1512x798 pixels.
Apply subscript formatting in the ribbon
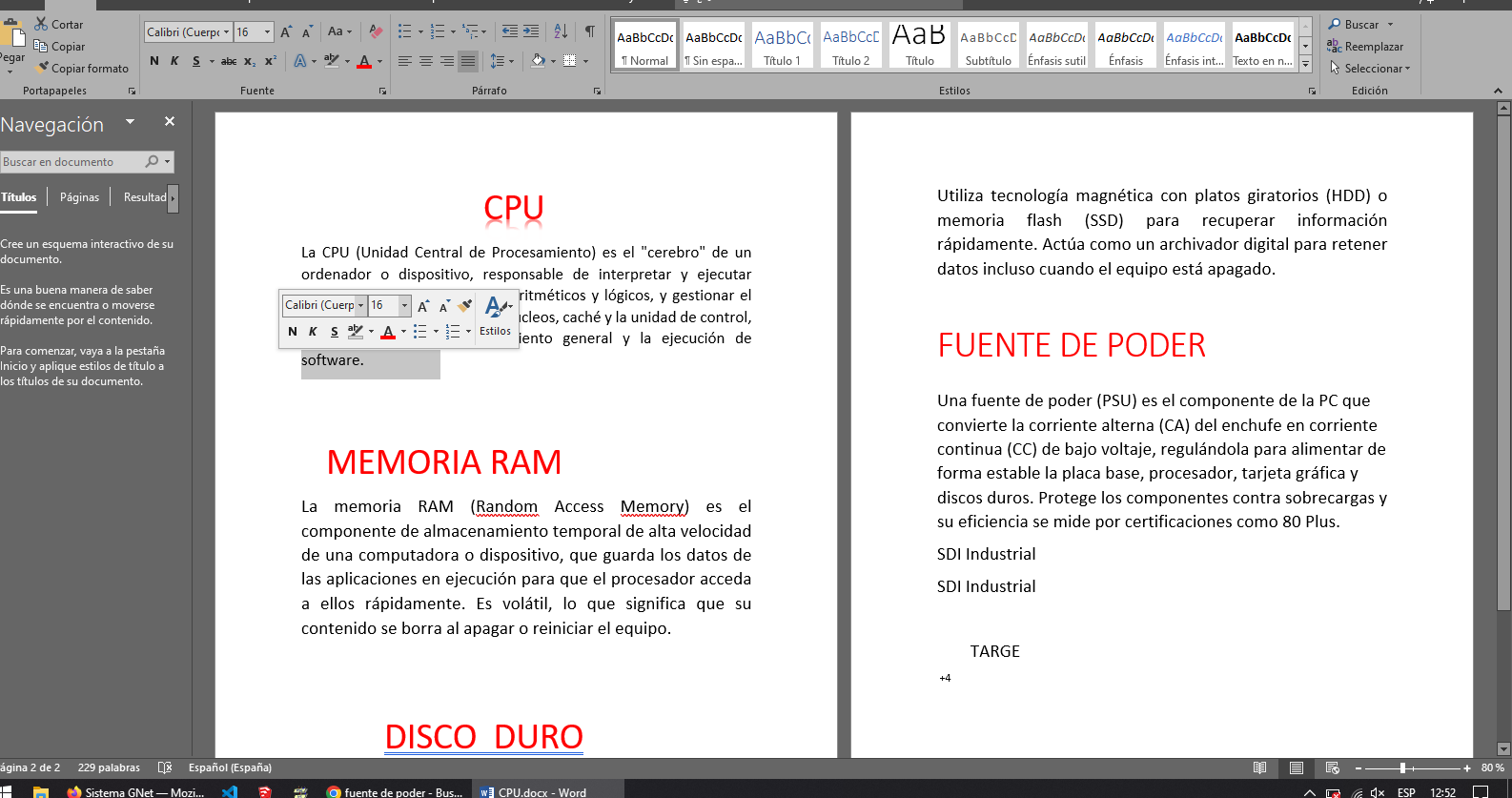[x=249, y=61]
